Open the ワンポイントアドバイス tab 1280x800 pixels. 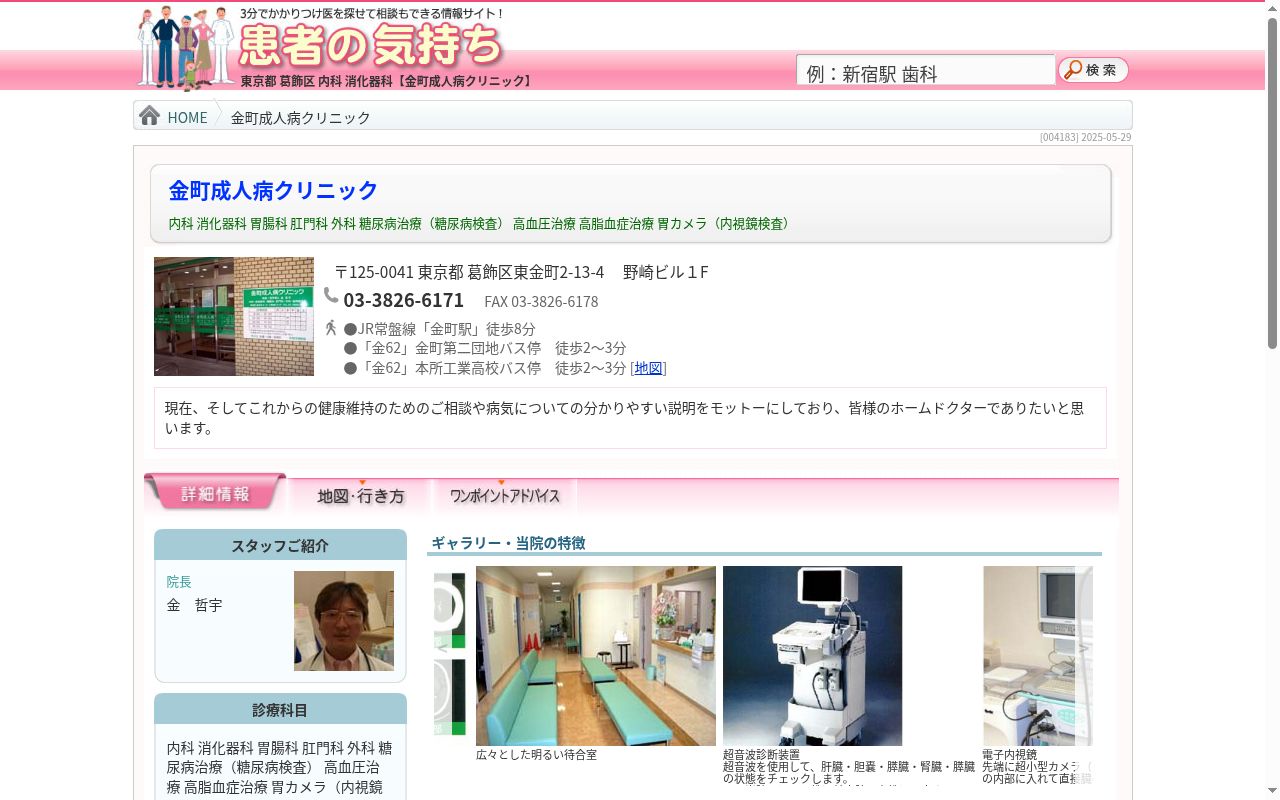(505, 496)
